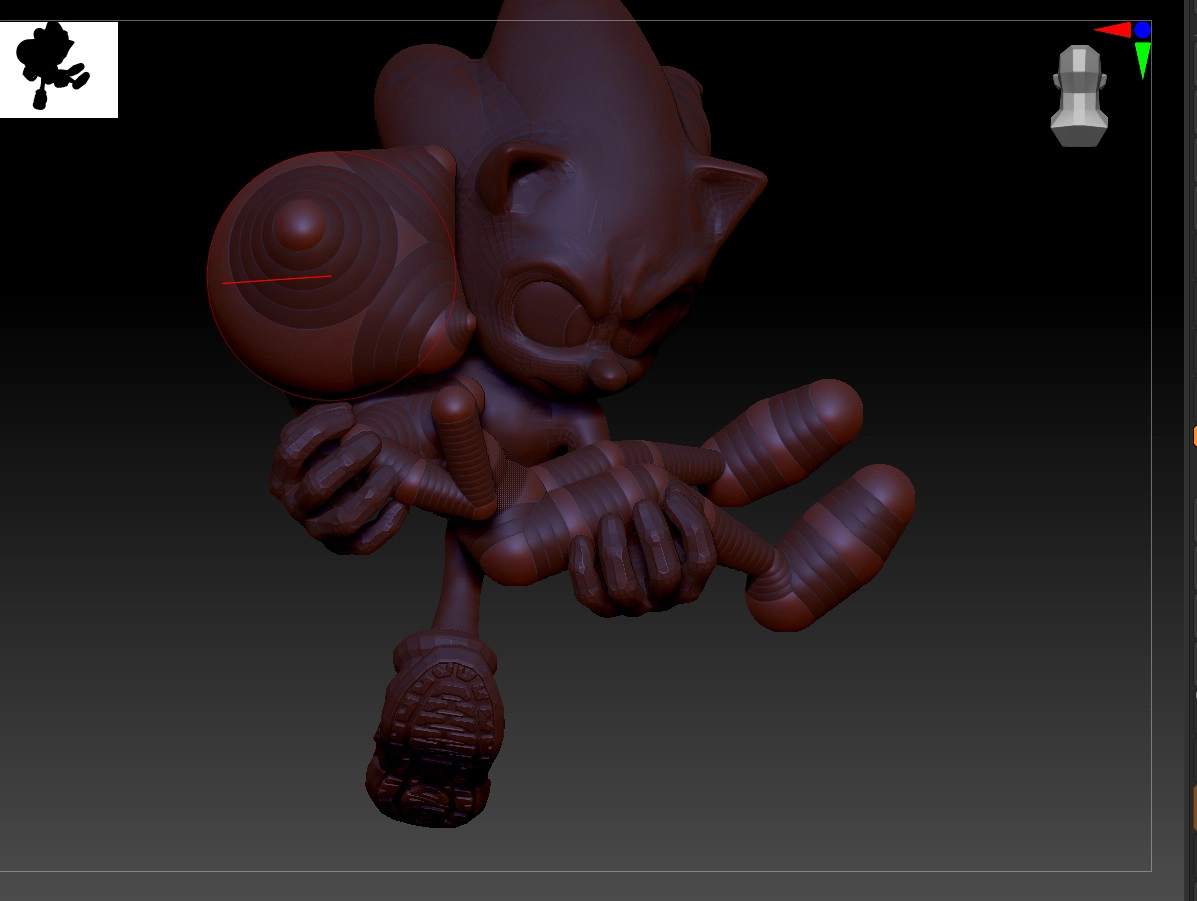
Task: Click the tall orange bar at lower right edge
Action: tap(1194, 808)
